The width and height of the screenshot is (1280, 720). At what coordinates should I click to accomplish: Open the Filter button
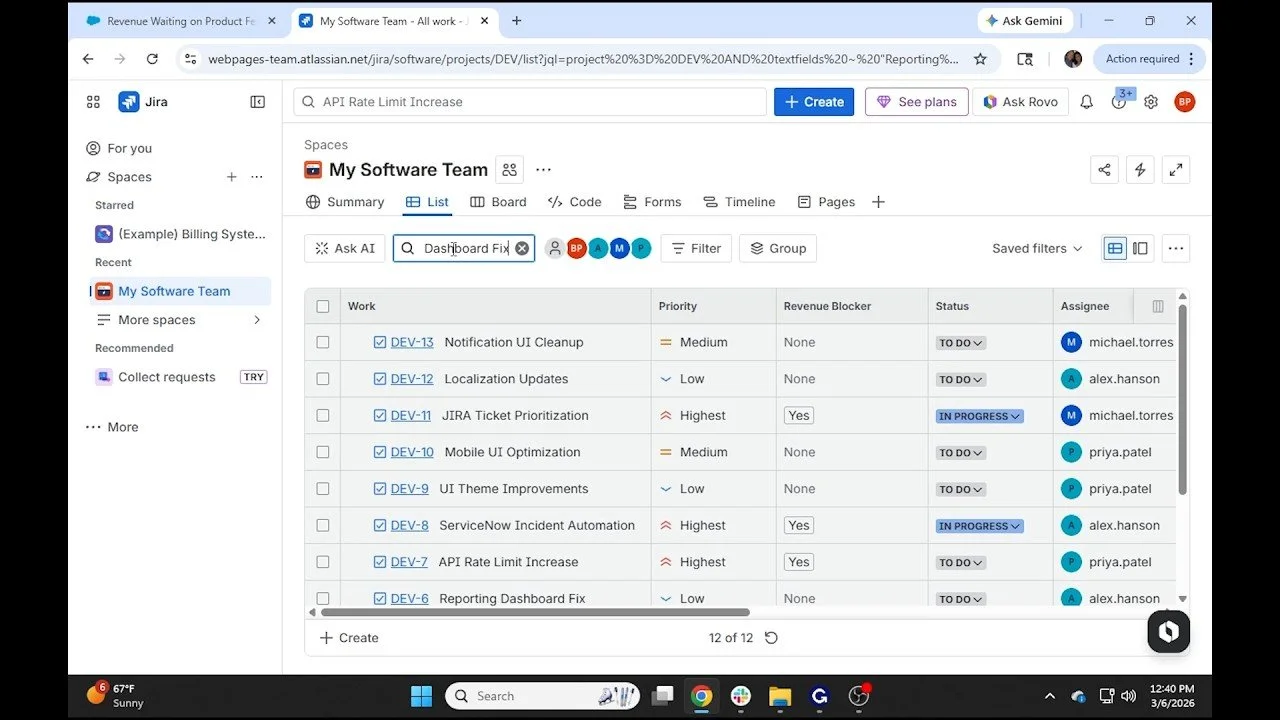tap(696, 248)
